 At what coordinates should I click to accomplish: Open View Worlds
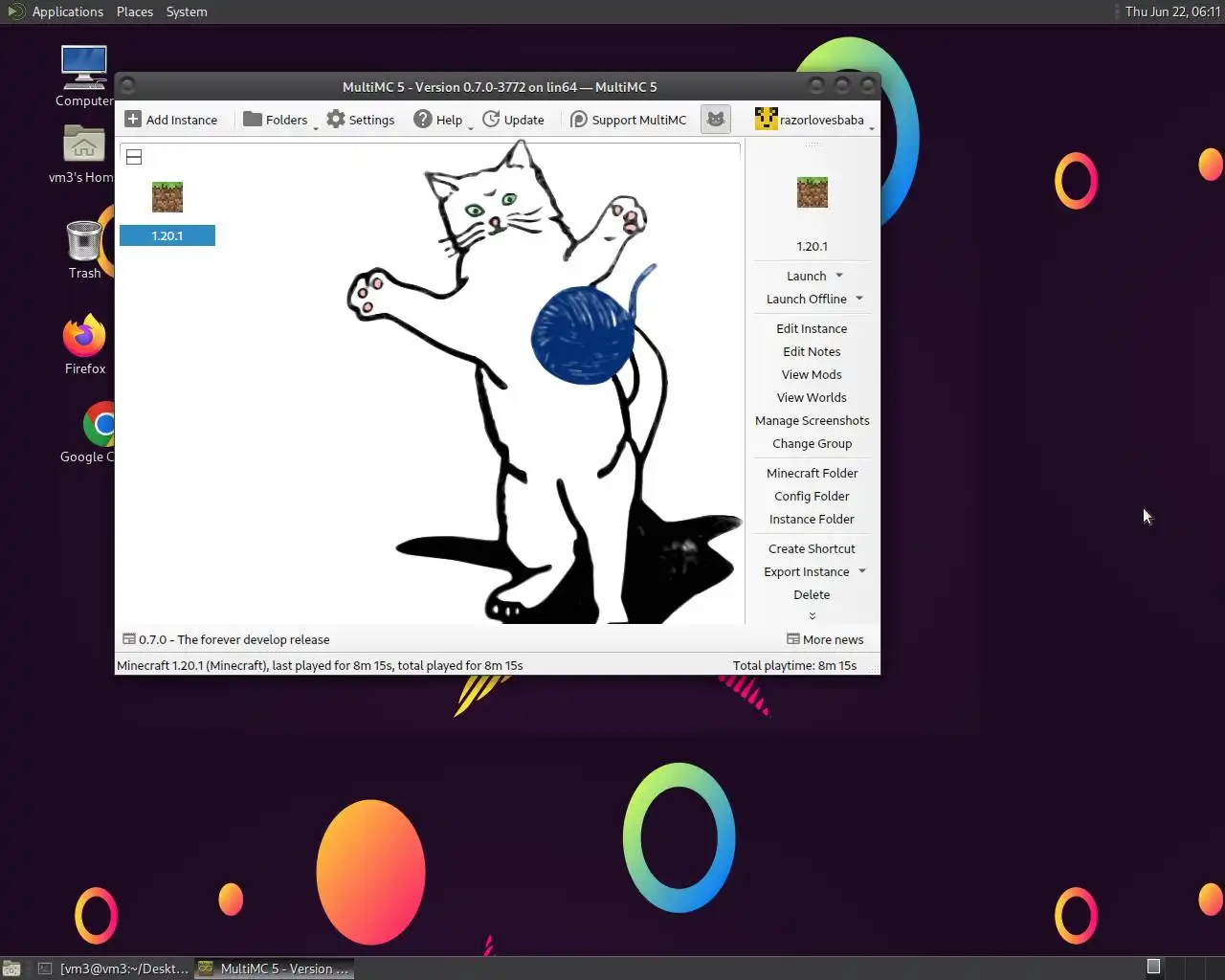812,397
